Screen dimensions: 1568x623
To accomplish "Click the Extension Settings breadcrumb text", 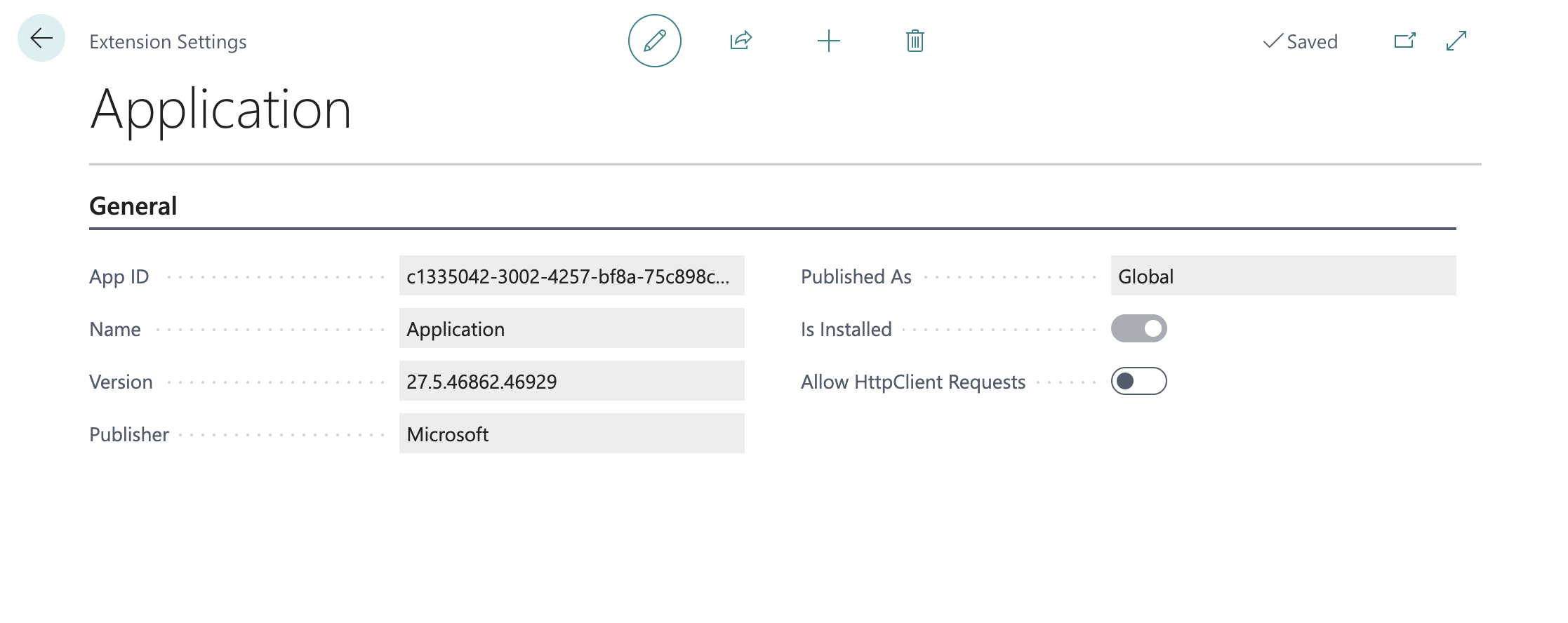I will click(x=168, y=42).
